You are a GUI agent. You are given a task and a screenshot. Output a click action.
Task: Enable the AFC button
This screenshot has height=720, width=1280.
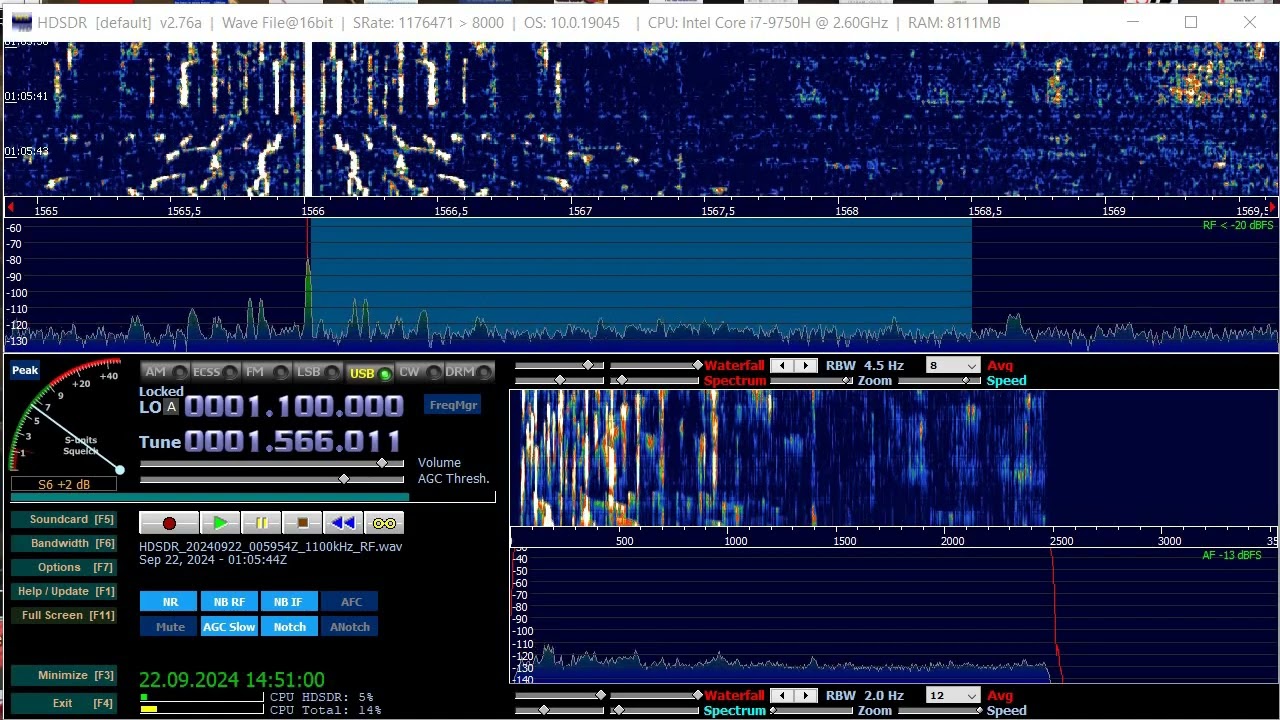(351, 602)
